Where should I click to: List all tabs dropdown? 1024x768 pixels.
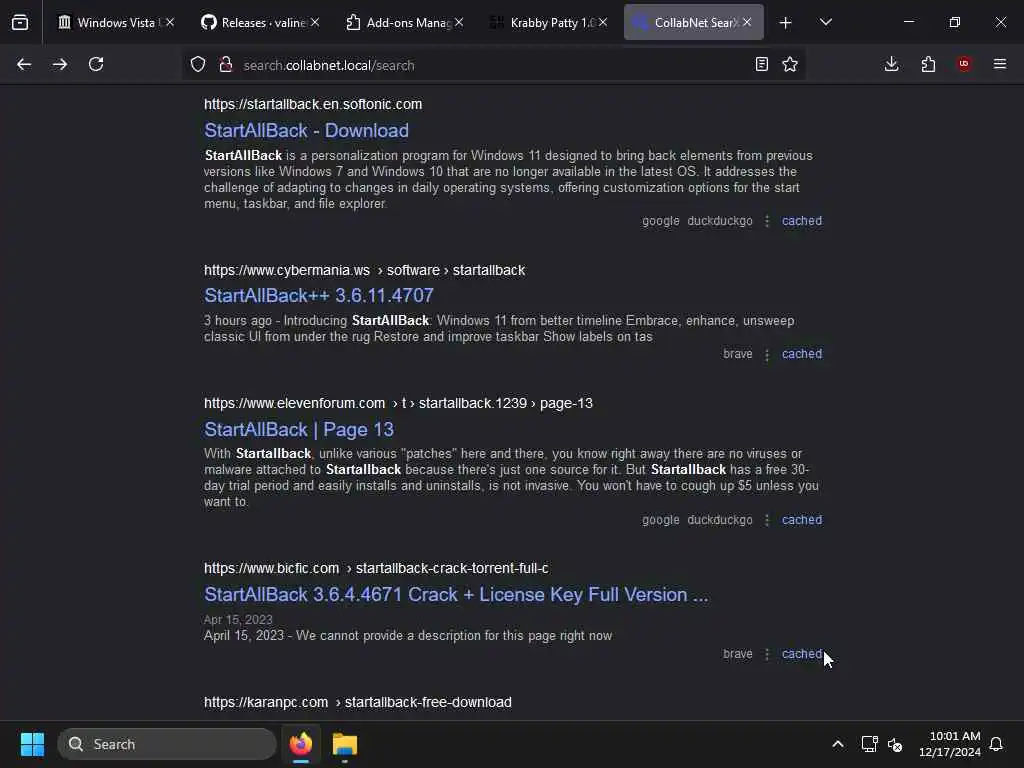(x=825, y=23)
